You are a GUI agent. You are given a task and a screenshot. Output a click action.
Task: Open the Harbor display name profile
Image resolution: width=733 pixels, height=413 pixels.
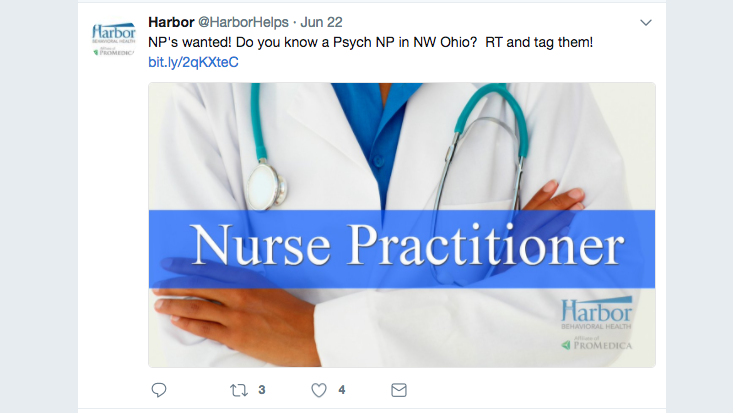pyautogui.click(x=171, y=22)
